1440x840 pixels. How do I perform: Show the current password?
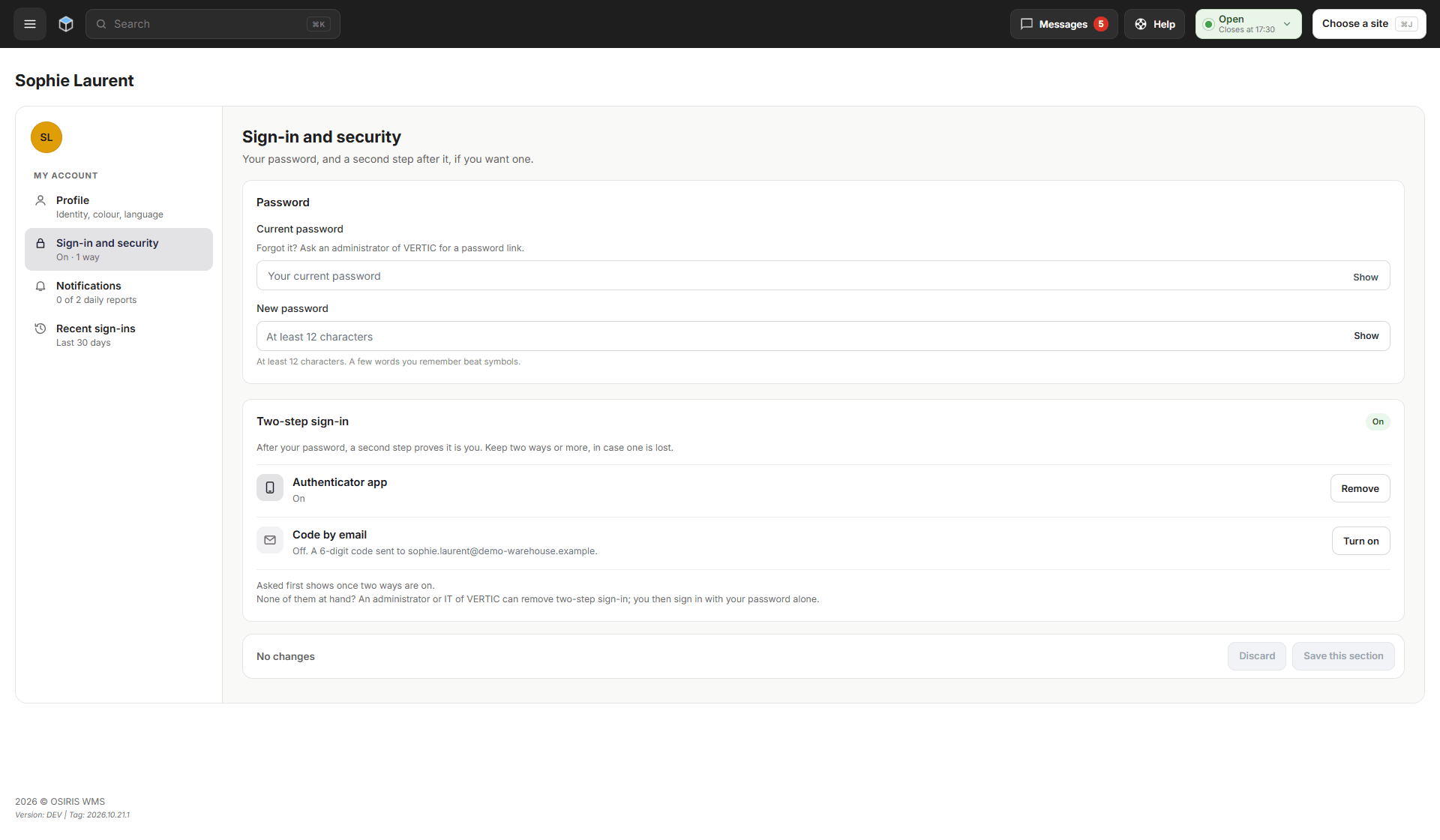click(x=1365, y=277)
